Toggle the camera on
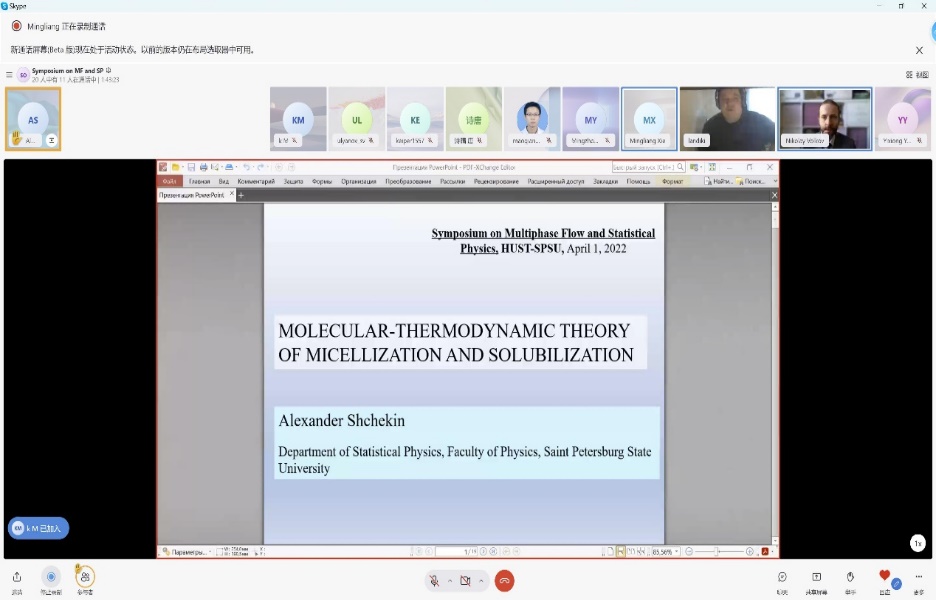 point(465,581)
